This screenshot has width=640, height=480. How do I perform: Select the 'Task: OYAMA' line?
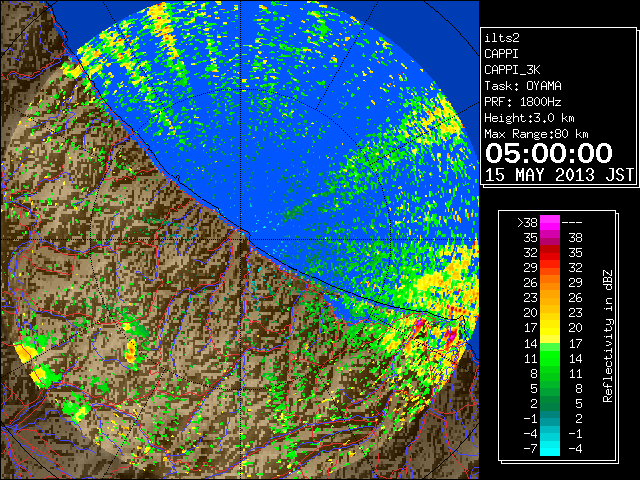523,86
